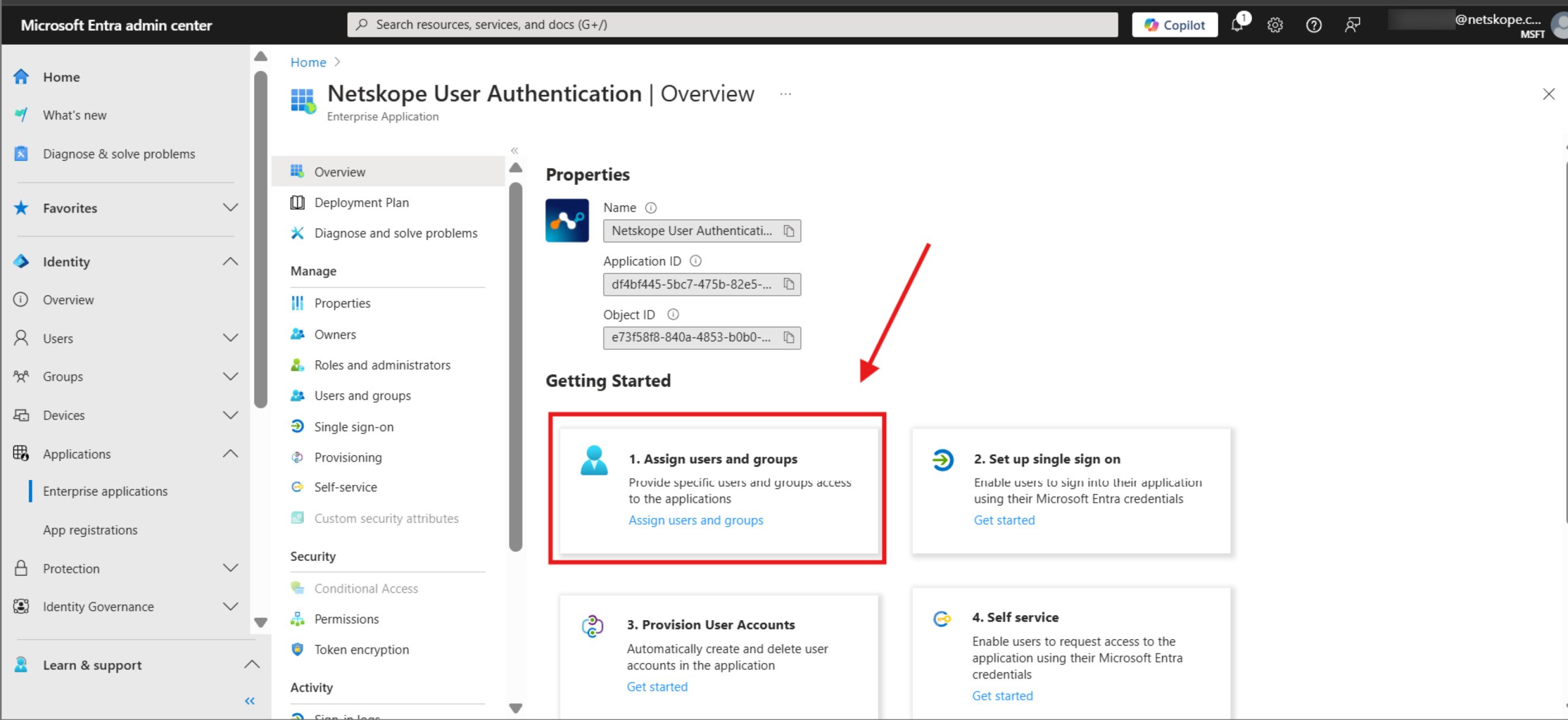Open the feedback icon in top bar
1568x720 pixels.
tap(1352, 24)
